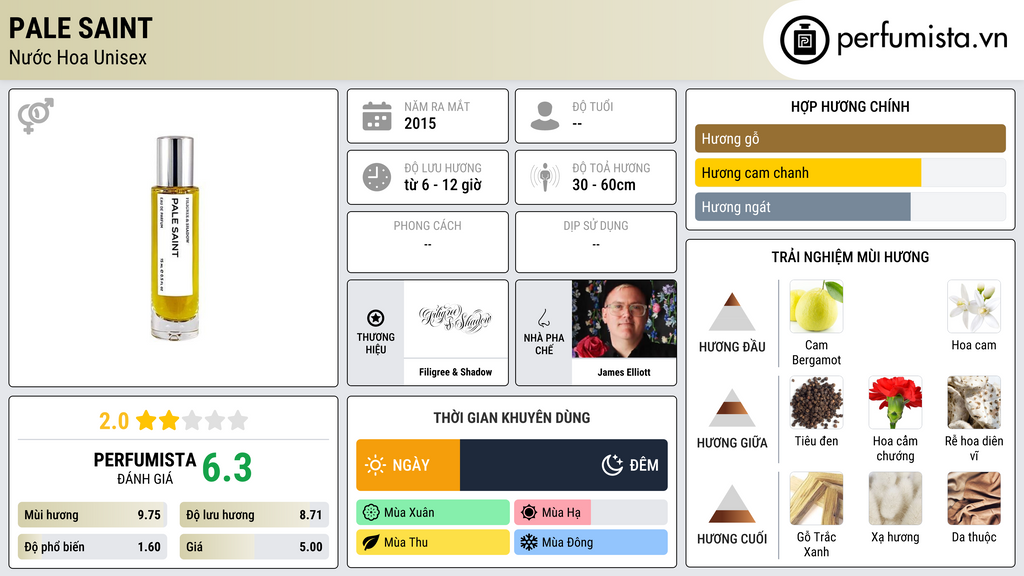Viewport: 1024px width, 576px height.
Task: Click the Nước Hoa Unisex subtitle
Action: point(78,57)
